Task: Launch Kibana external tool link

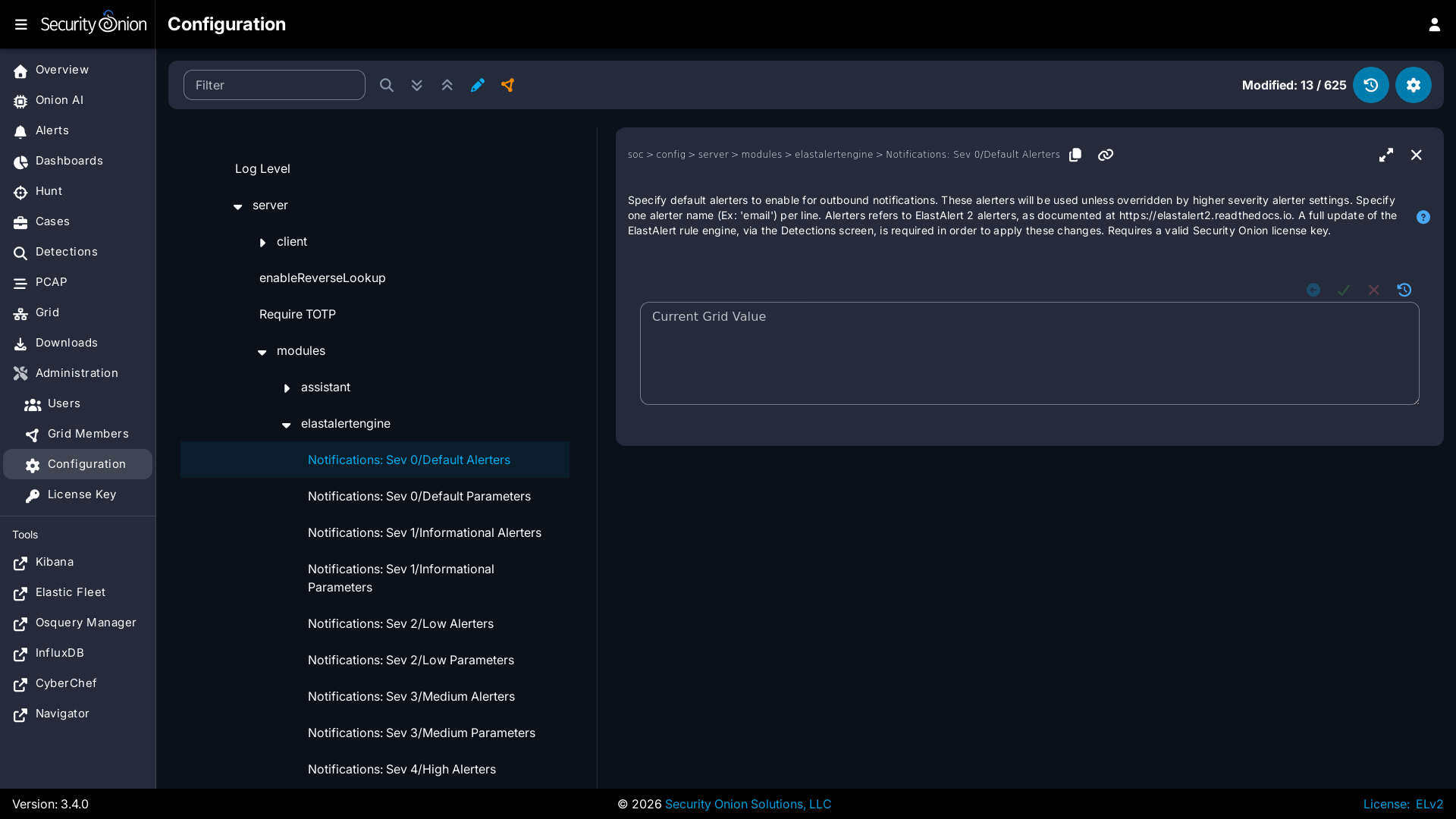Action: 77,562
